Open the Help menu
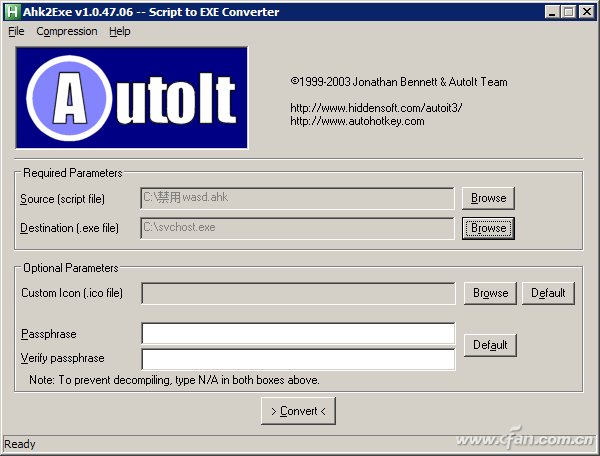The height and width of the screenshot is (456, 600). click(119, 31)
